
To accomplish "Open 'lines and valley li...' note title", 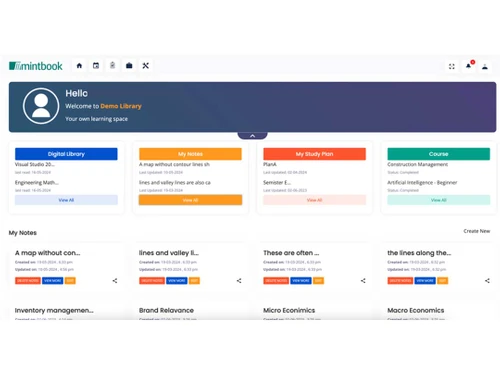I will [169, 253].
